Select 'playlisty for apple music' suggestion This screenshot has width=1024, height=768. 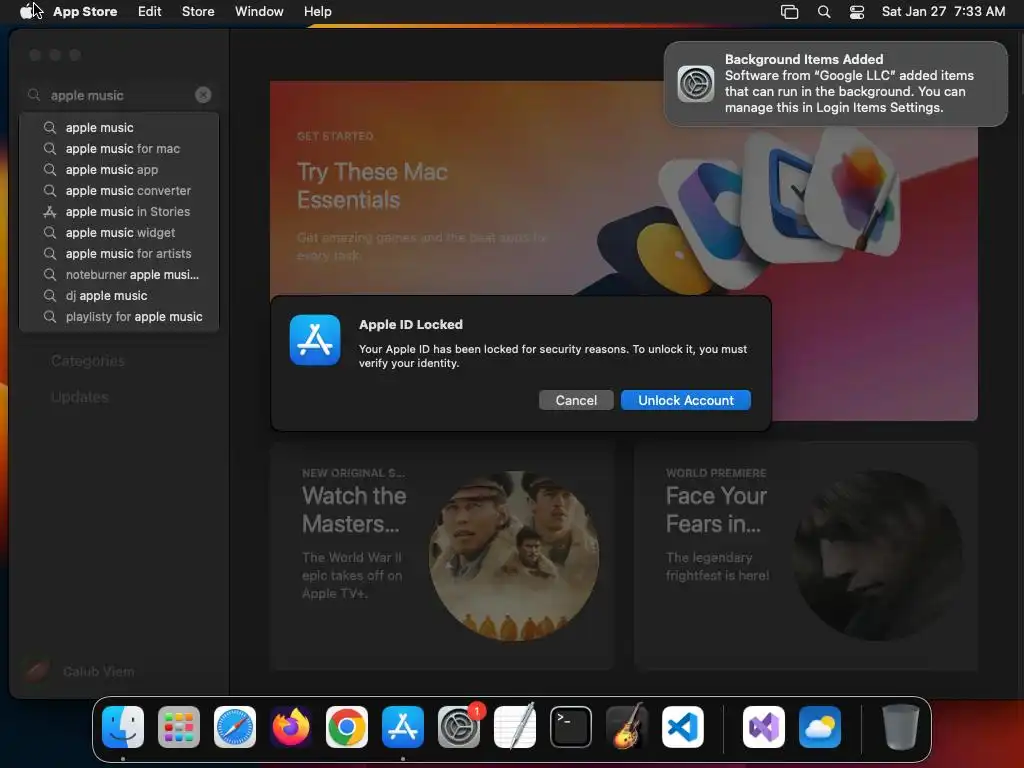(120, 317)
